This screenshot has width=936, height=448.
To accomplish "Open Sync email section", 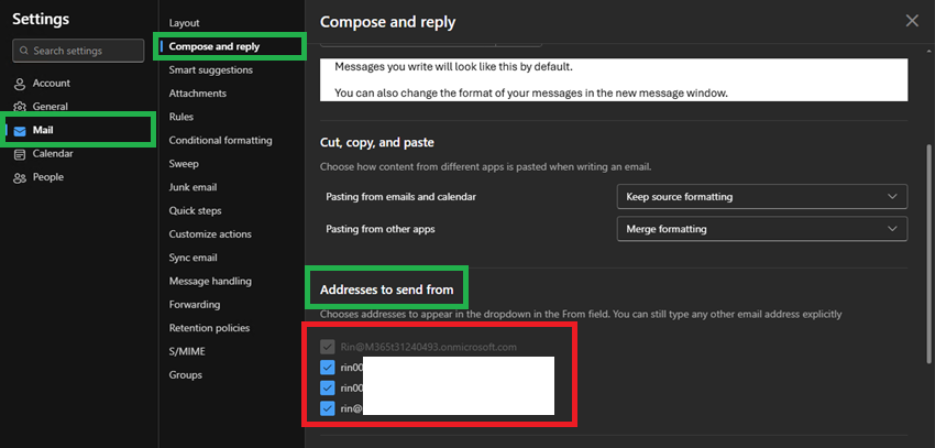I will tap(193, 257).
